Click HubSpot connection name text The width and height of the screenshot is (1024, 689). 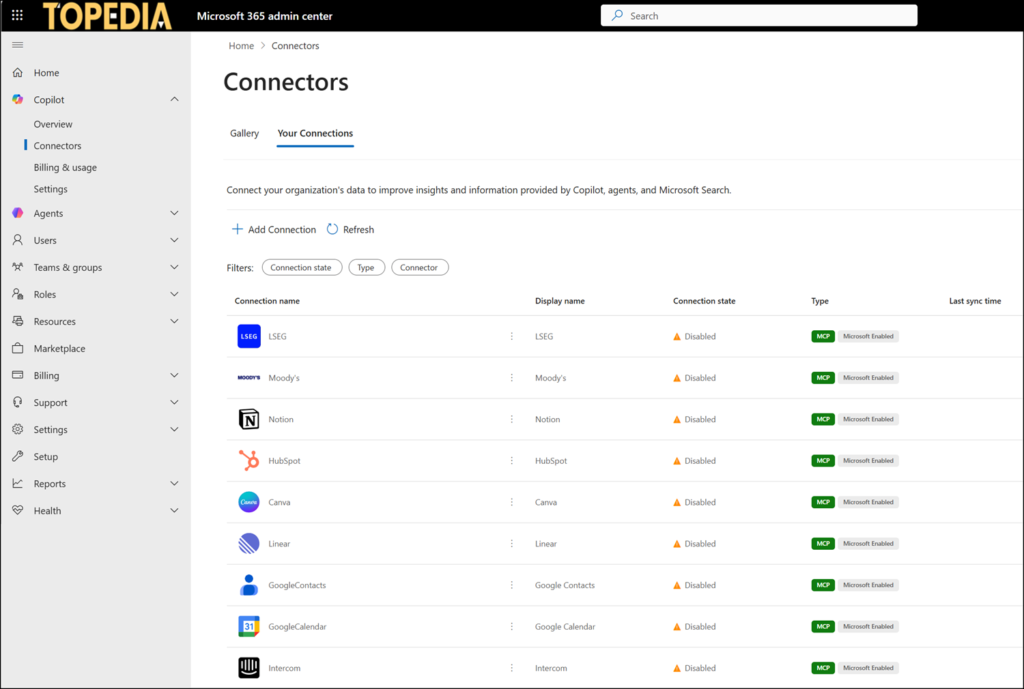click(x=284, y=460)
